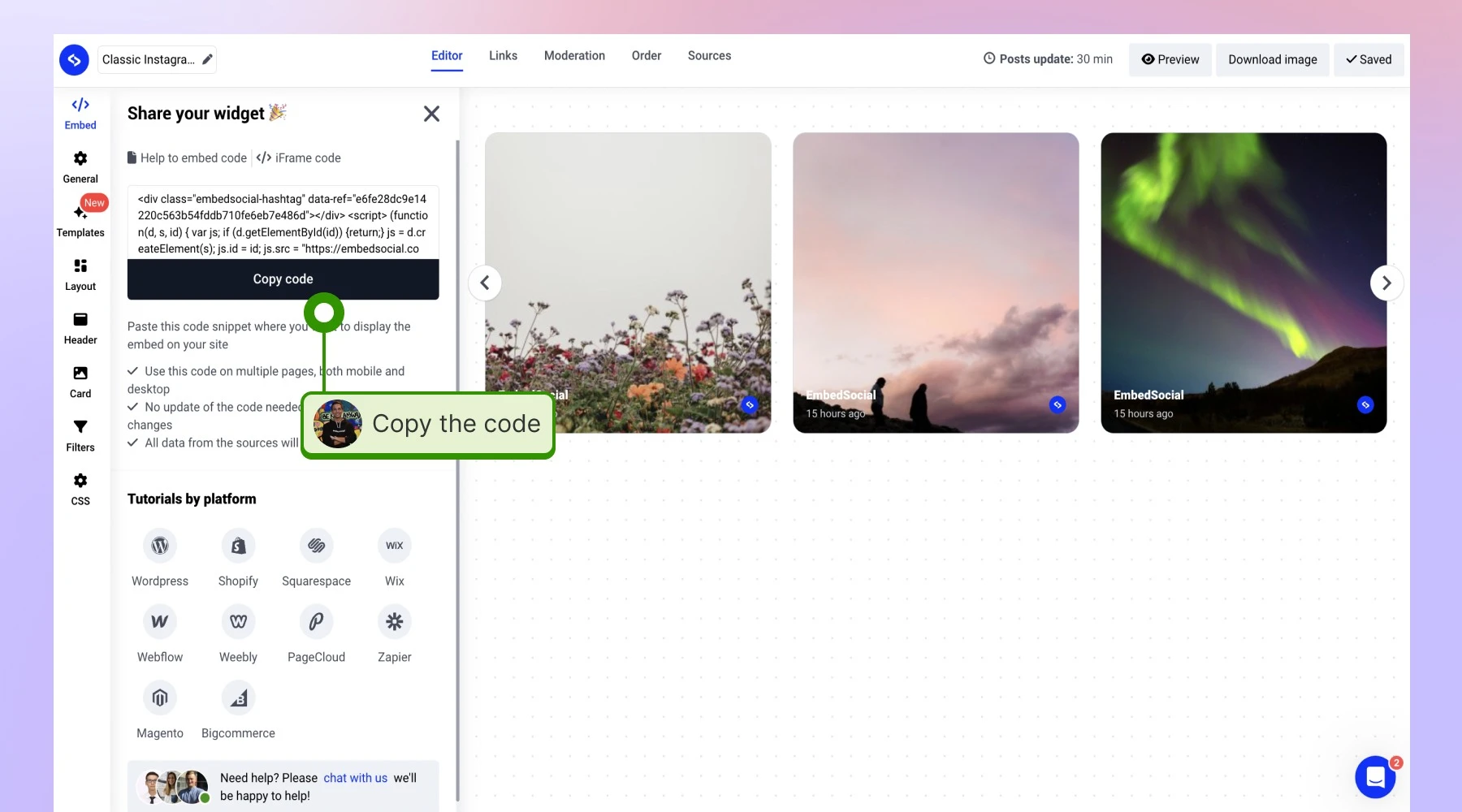The width and height of the screenshot is (1462, 812).
Task: Open the Bigcommerce tutorial
Action: pyautogui.click(x=238, y=711)
